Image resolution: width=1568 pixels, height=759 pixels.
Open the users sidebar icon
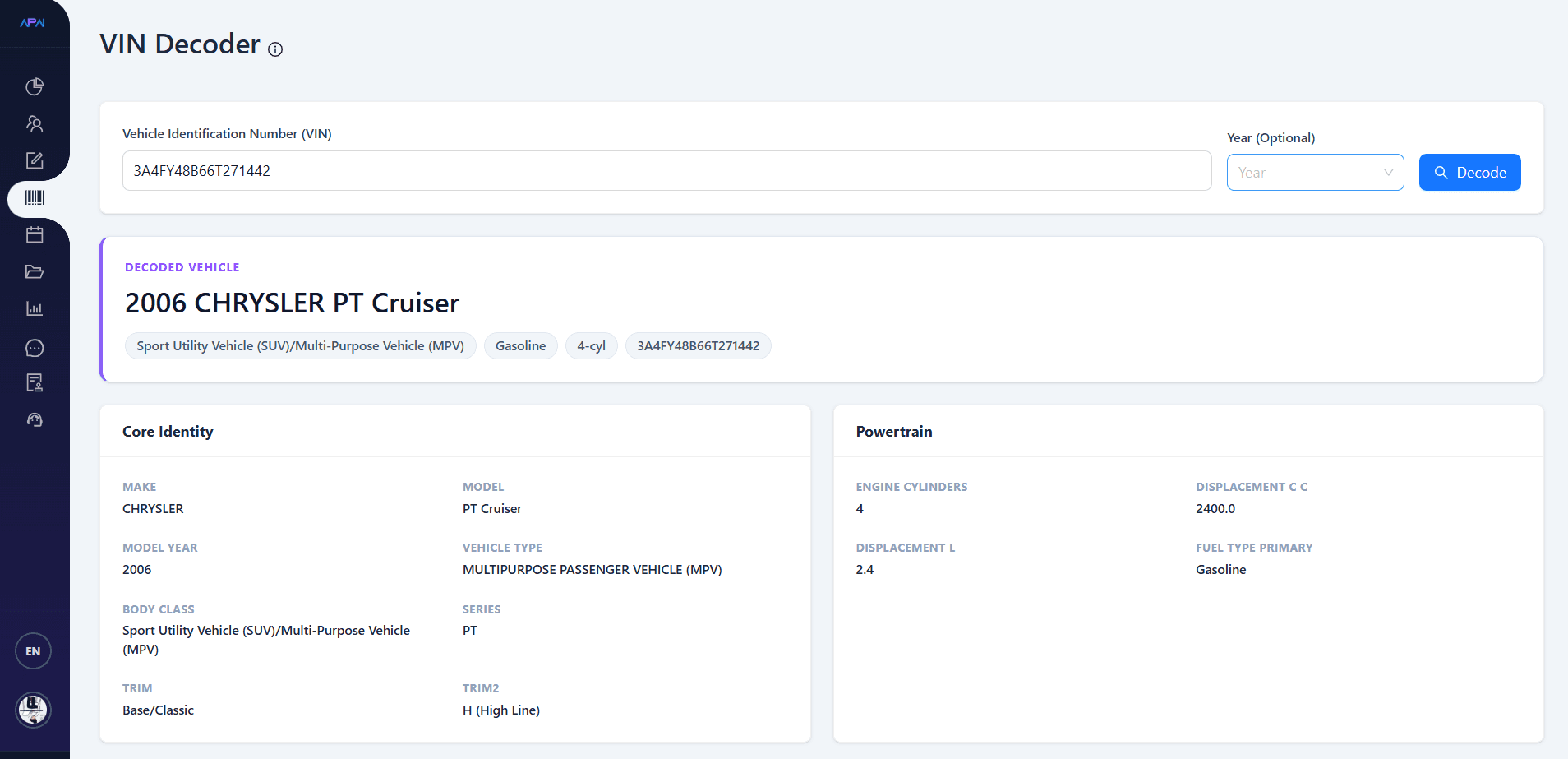coord(35,123)
